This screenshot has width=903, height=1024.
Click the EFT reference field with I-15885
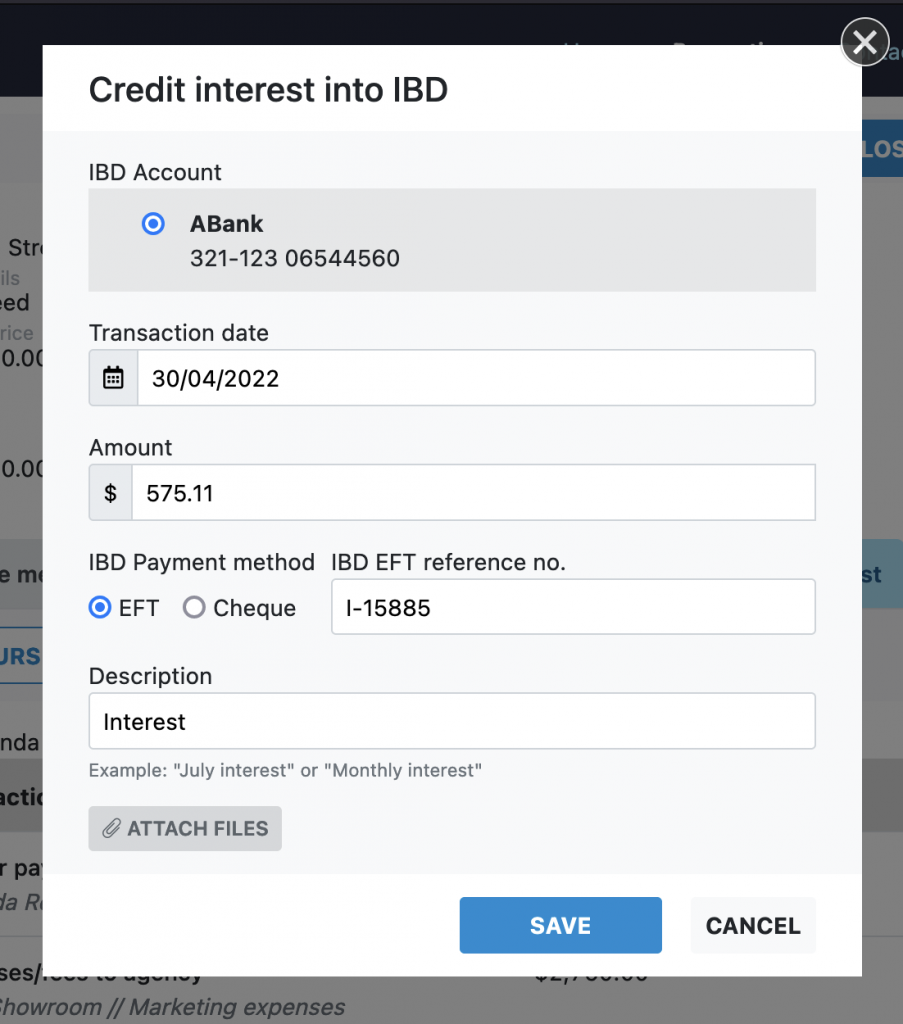point(573,607)
